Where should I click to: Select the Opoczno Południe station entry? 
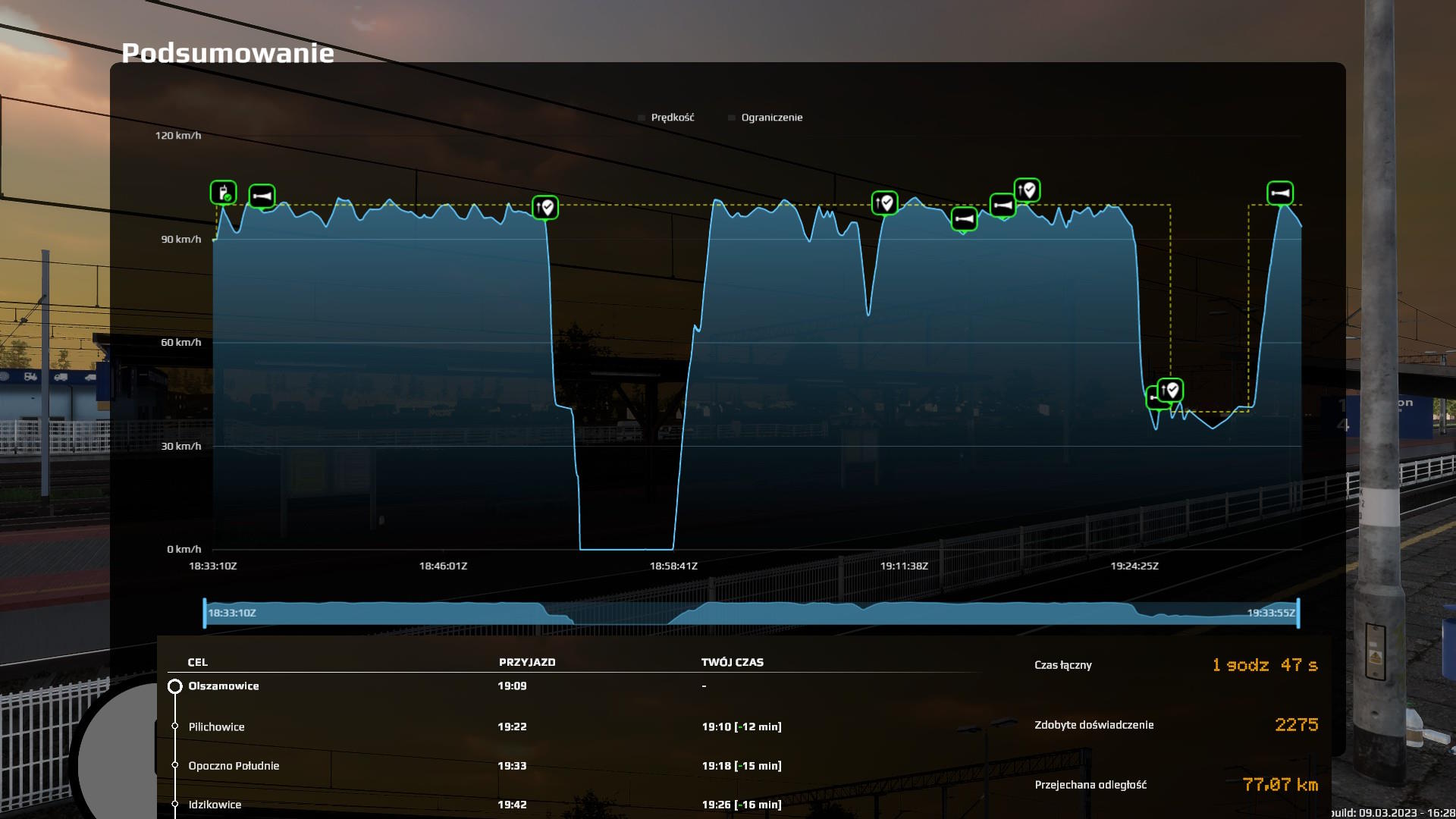234,766
